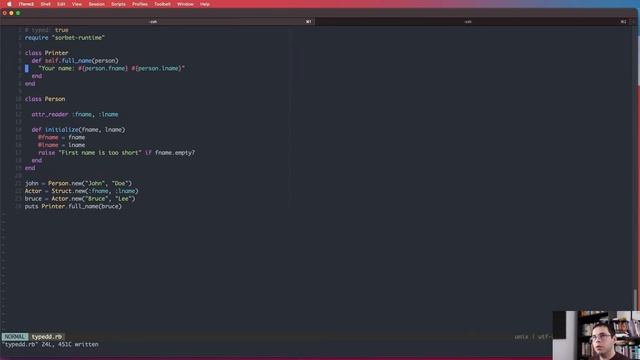
Task: Open the Apple menu
Action: 9,4
